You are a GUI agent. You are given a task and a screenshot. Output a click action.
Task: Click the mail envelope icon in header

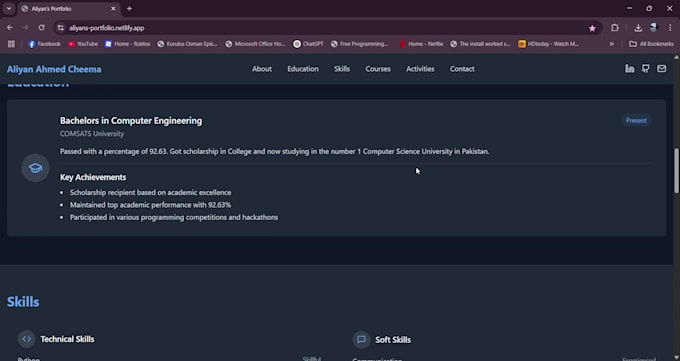(x=661, y=69)
